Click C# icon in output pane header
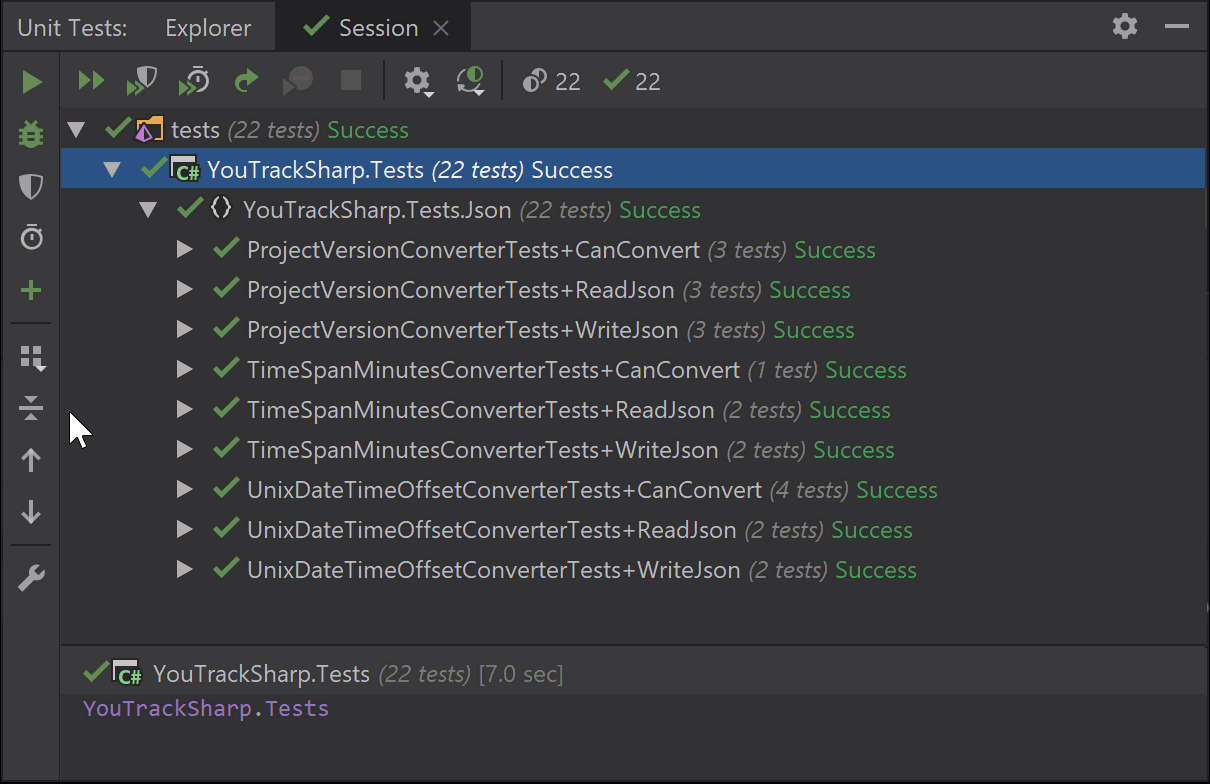This screenshot has width=1210, height=784. (x=127, y=673)
